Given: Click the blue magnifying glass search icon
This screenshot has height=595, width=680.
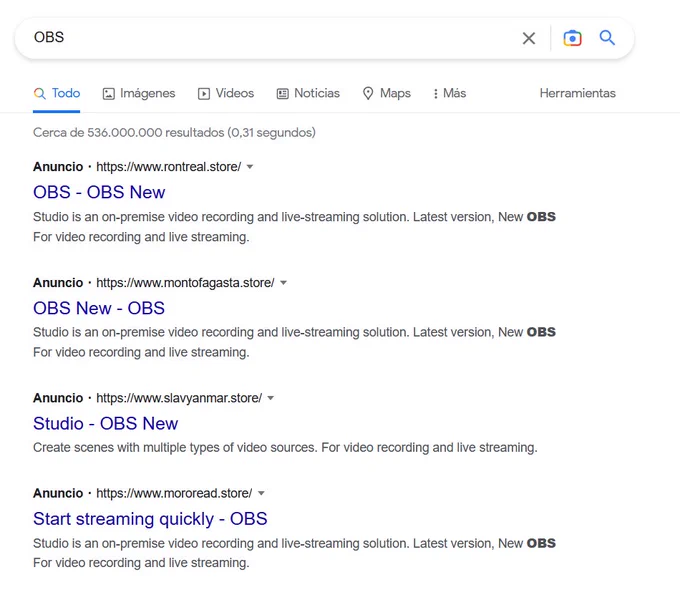Looking at the screenshot, I should click(x=607, y=38).
